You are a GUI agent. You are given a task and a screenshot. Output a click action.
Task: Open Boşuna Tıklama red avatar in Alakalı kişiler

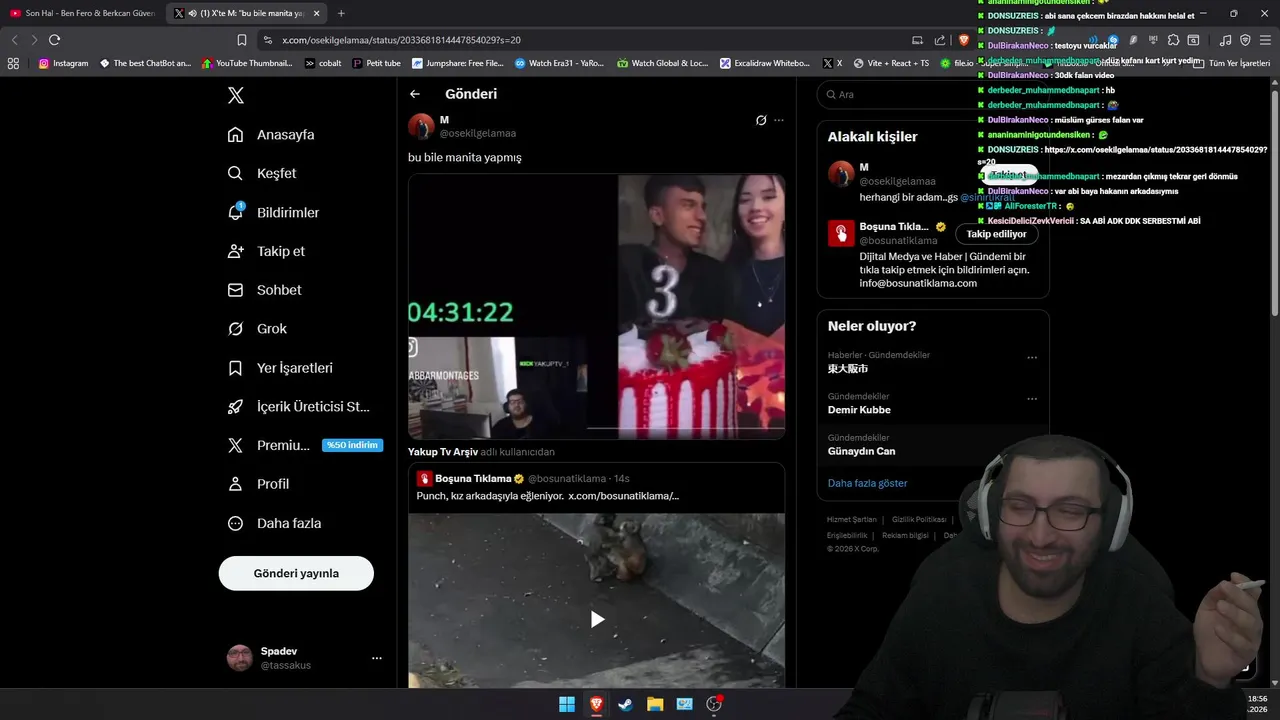tap(841, 233)
